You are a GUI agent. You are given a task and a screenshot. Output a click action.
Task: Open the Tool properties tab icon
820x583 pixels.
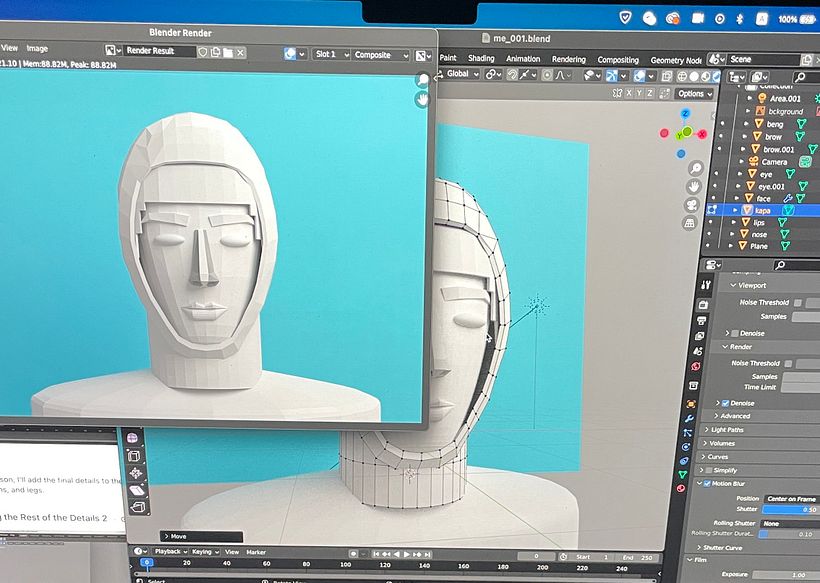(x=706, y=284)
